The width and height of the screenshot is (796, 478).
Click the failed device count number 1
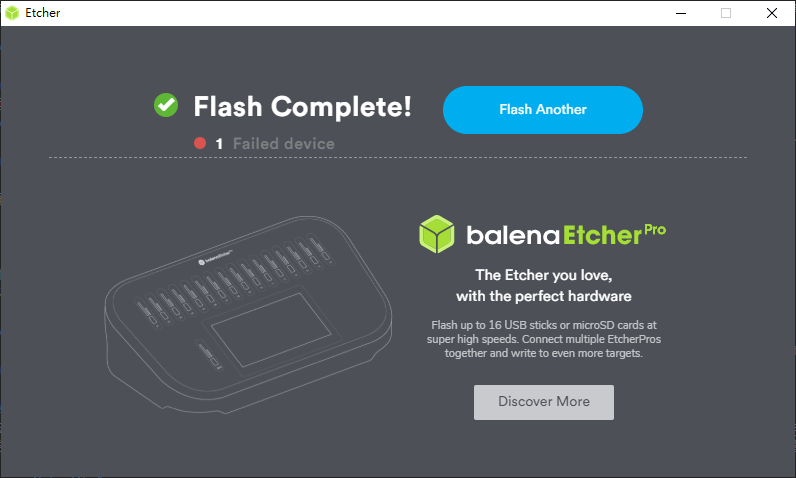(x=219, y=144)
